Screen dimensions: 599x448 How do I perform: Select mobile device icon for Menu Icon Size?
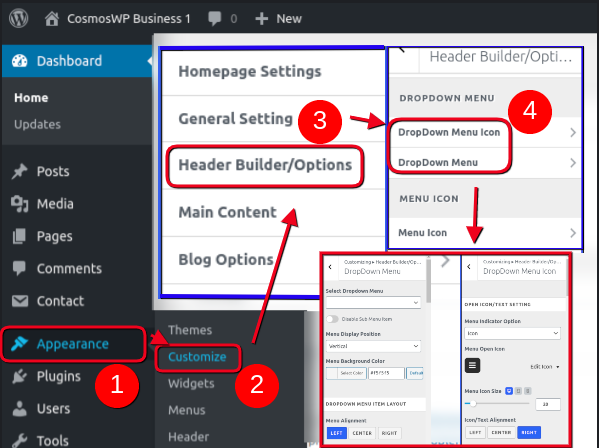[528, 391]
